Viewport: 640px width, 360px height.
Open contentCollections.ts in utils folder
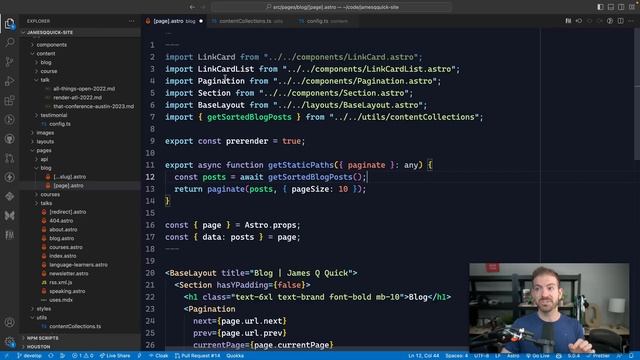(x=80, y=326)
